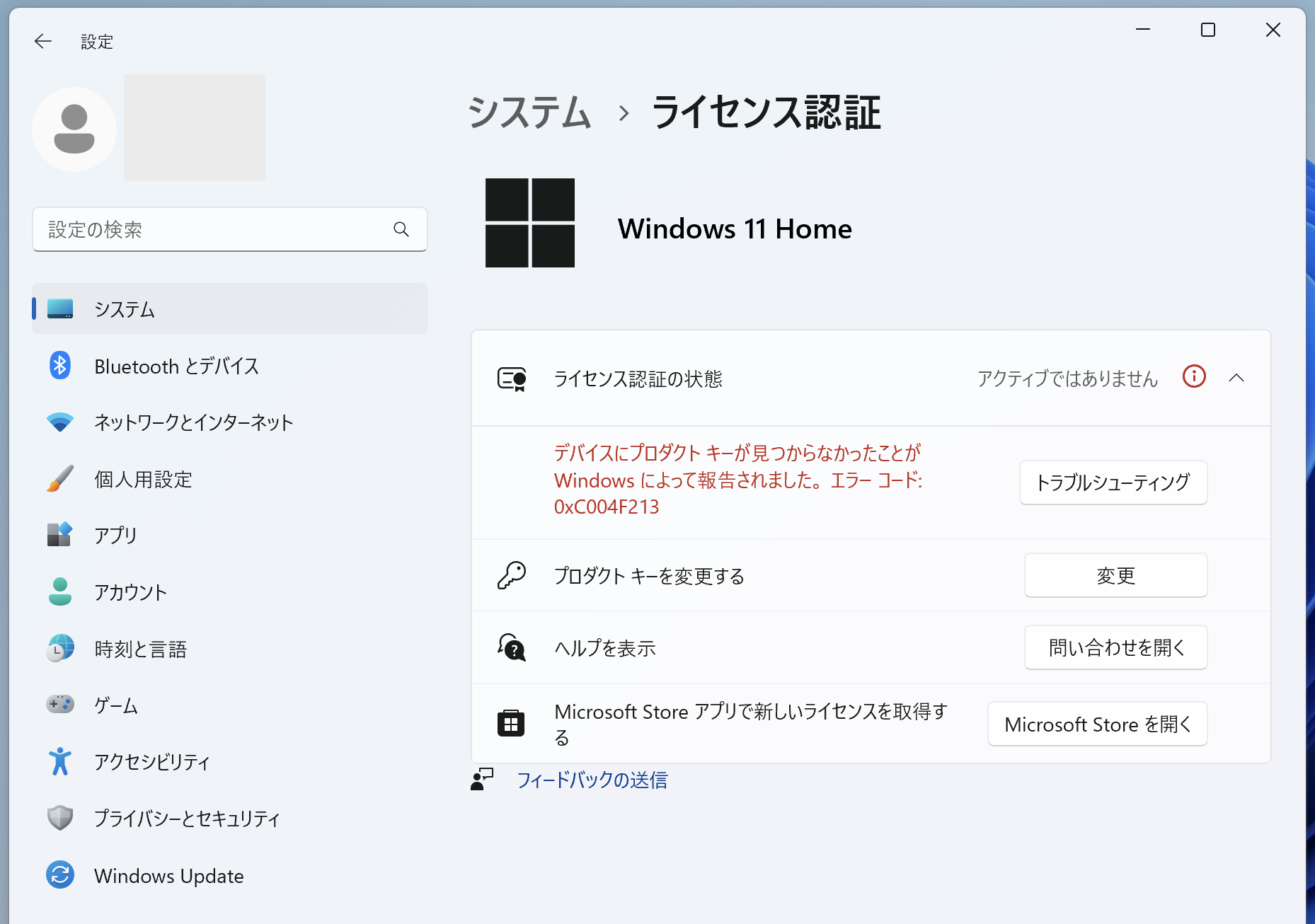Click the 変更 product key button
This screenshot has width=1315, height=924.
(1116, 575)
